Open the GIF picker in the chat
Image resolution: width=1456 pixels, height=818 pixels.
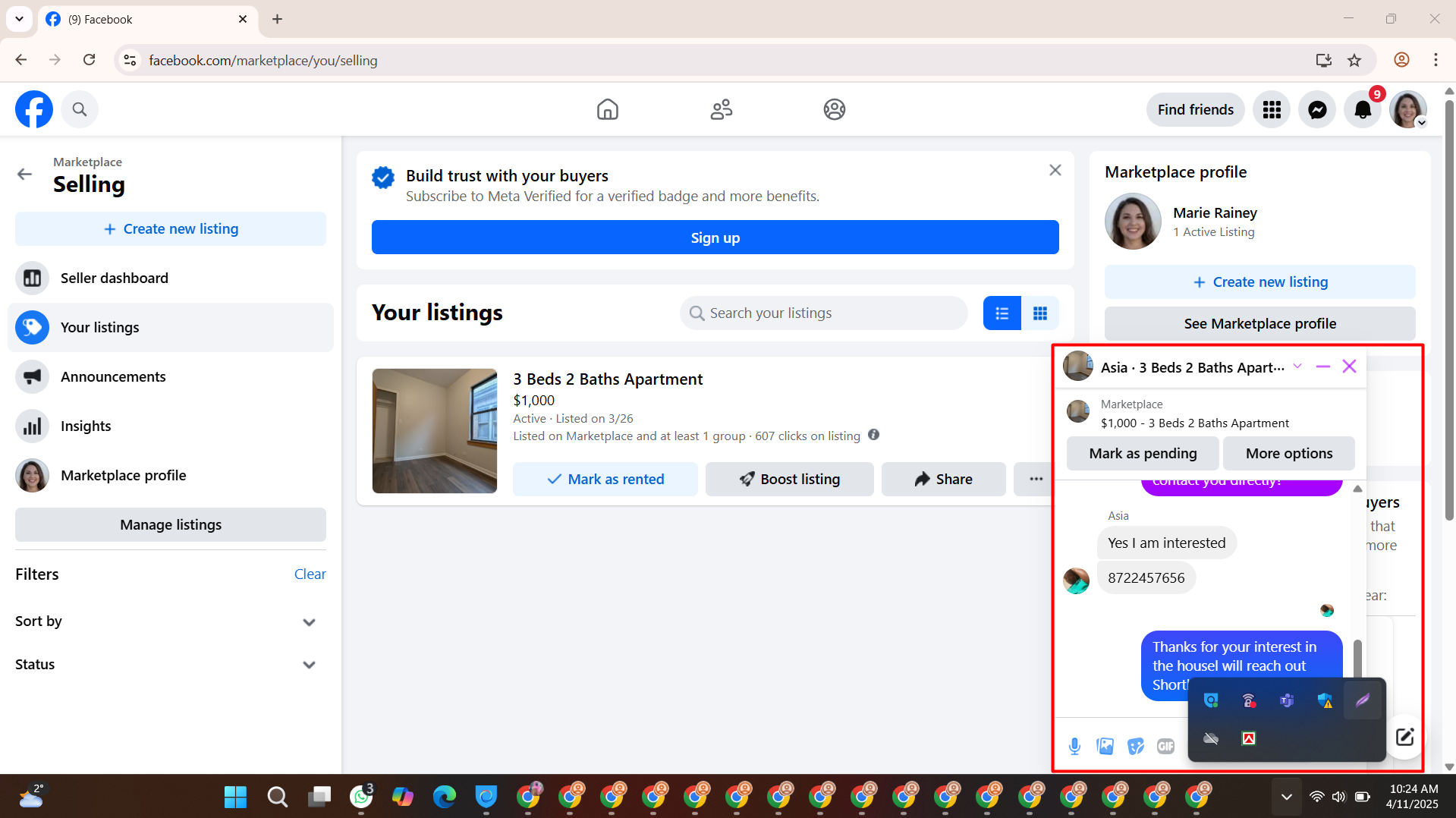(x=1165, y=747)
